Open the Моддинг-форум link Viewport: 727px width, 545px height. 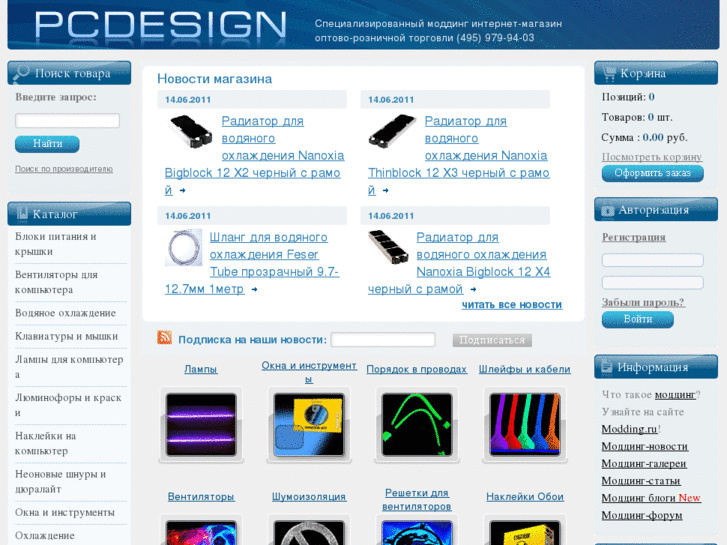(642, 515)
